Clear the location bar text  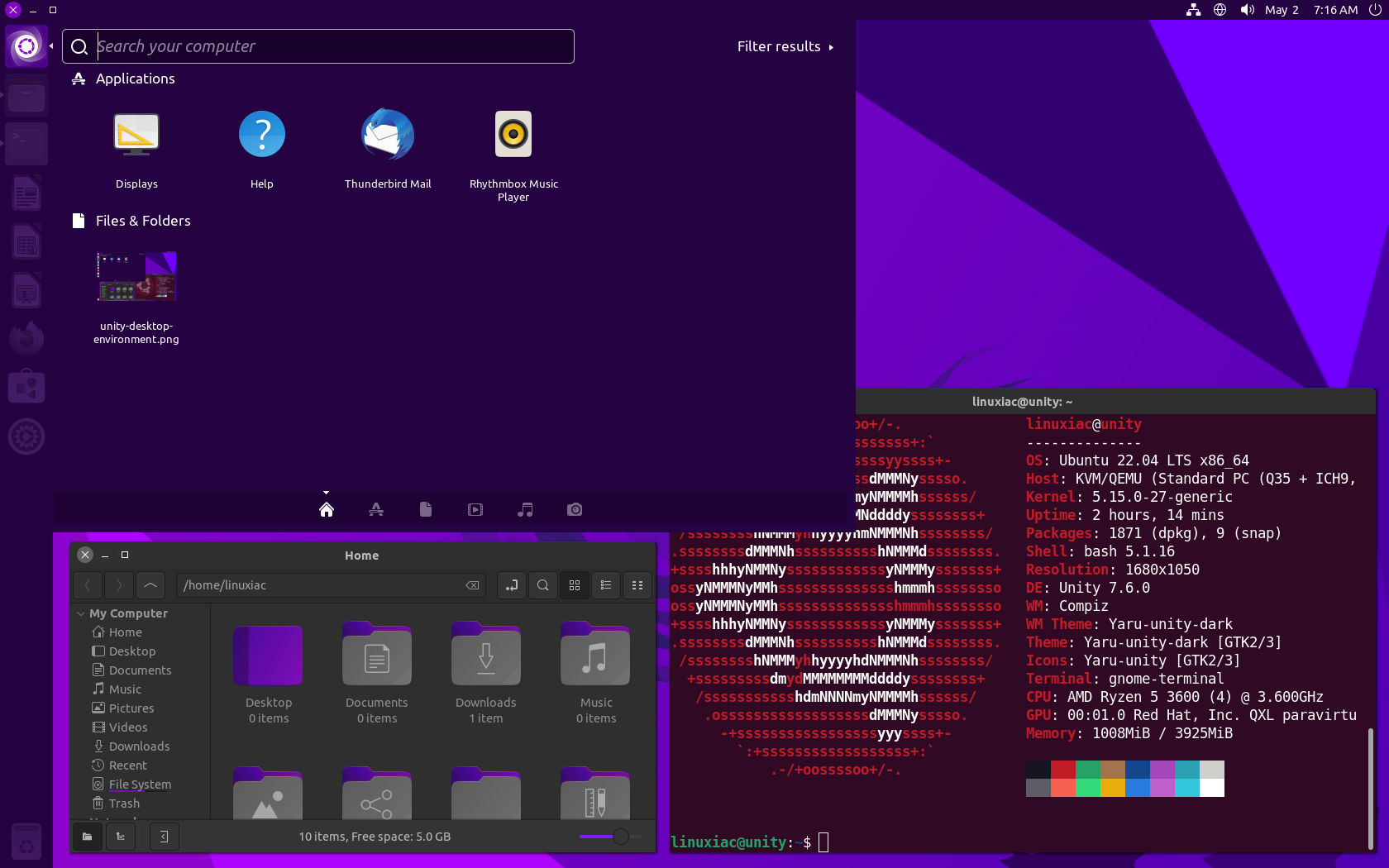(x=472, y=585)
